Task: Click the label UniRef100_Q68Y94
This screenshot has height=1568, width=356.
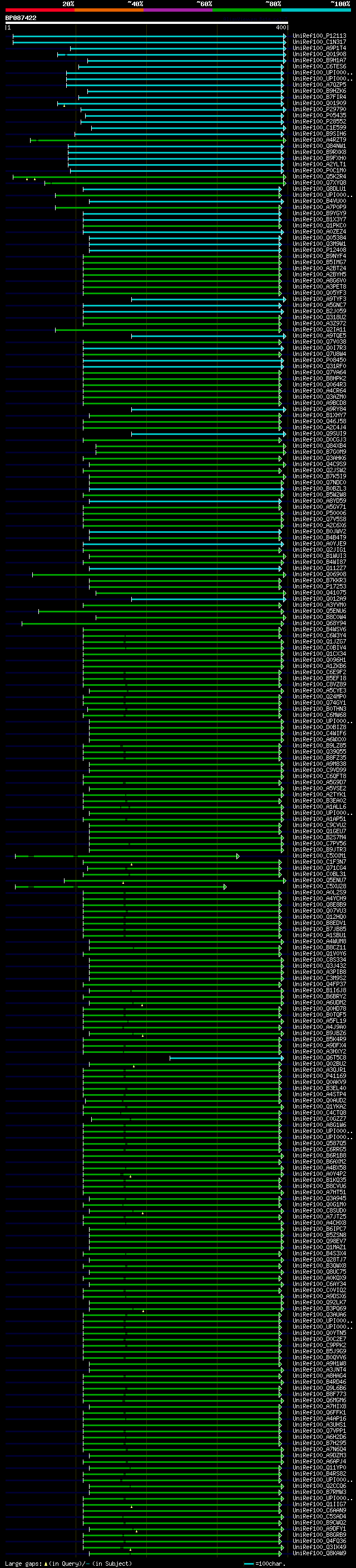Action: tap(319, 624)
